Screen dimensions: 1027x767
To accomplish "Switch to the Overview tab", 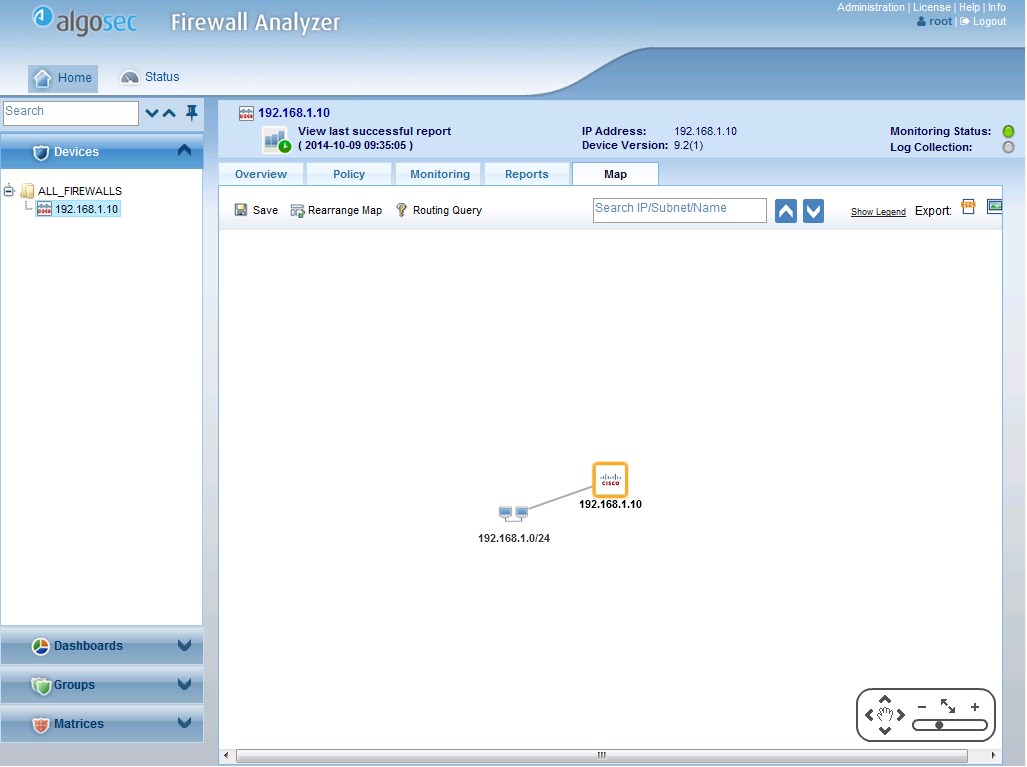I will (x=261, y=174).
